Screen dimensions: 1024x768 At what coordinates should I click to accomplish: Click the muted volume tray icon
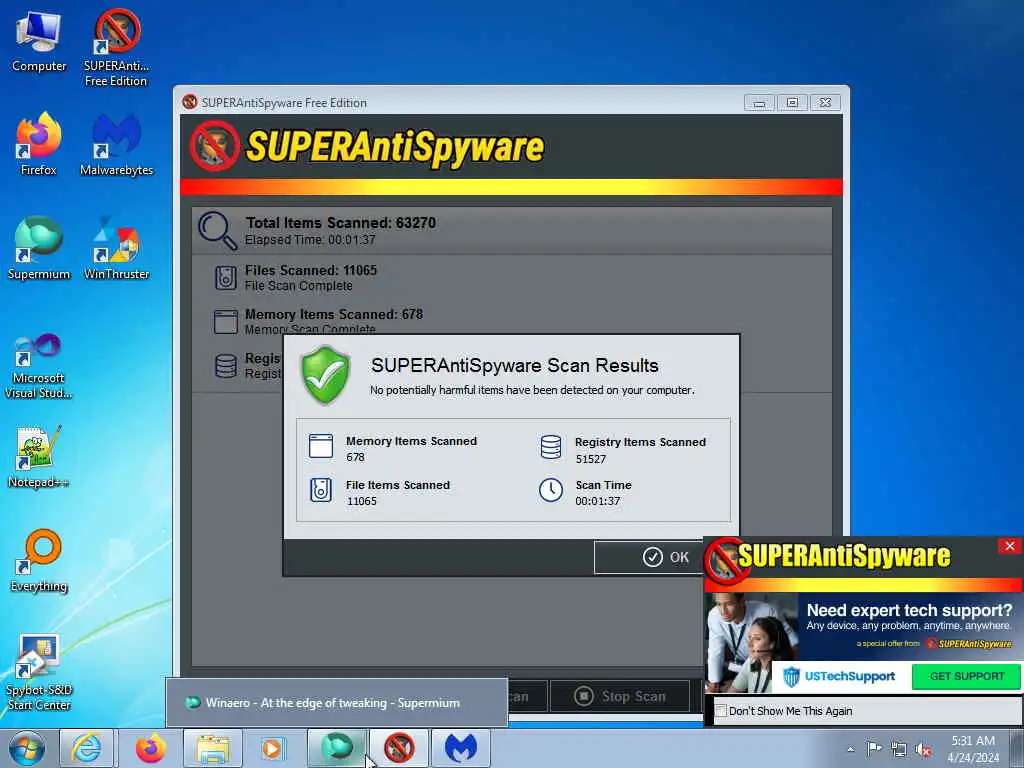tap(923, 749)
